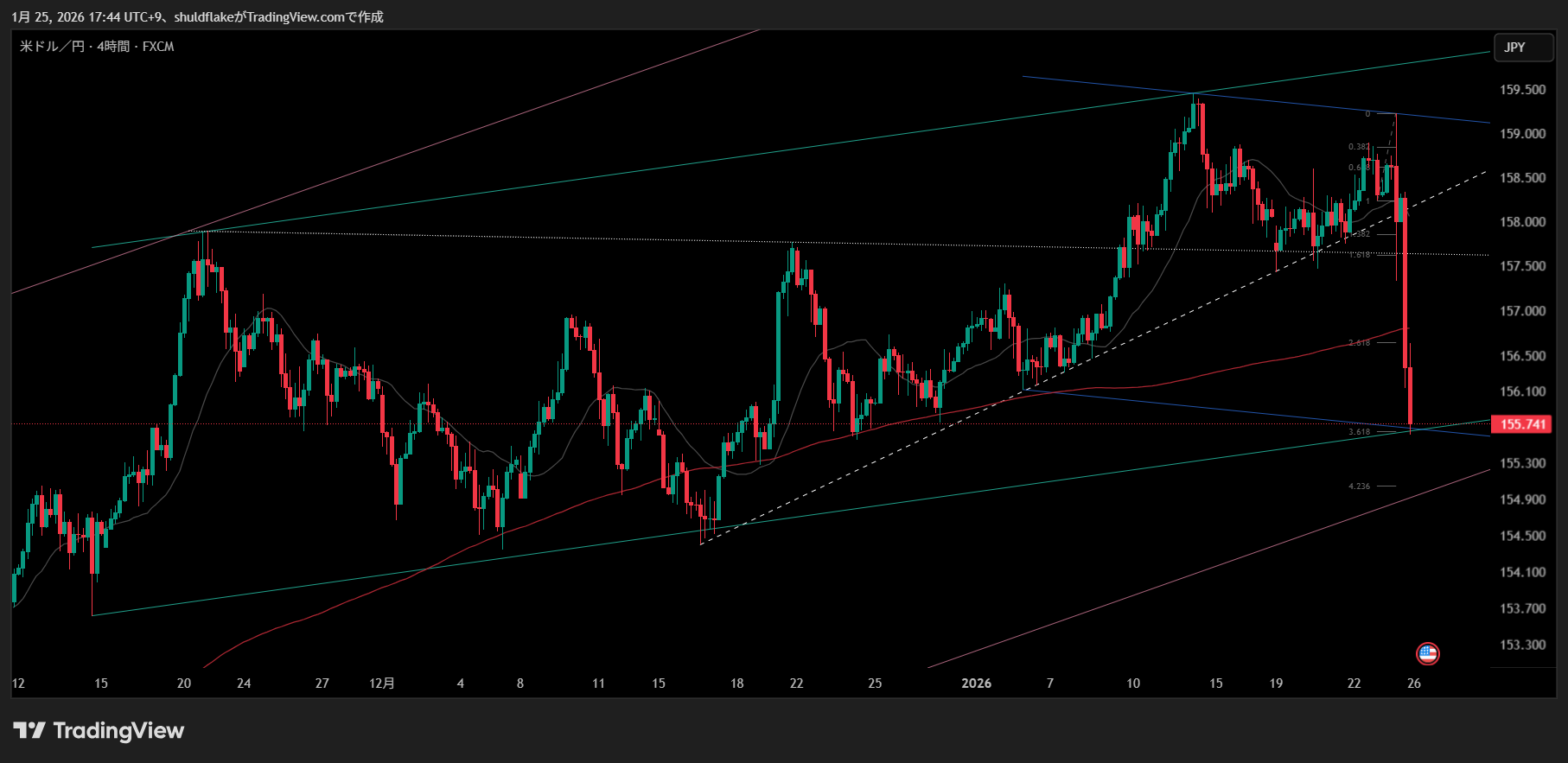Click the 159.500 price scale label
Viewport: 1568px width, 763px height.
tap(1522, 90)
